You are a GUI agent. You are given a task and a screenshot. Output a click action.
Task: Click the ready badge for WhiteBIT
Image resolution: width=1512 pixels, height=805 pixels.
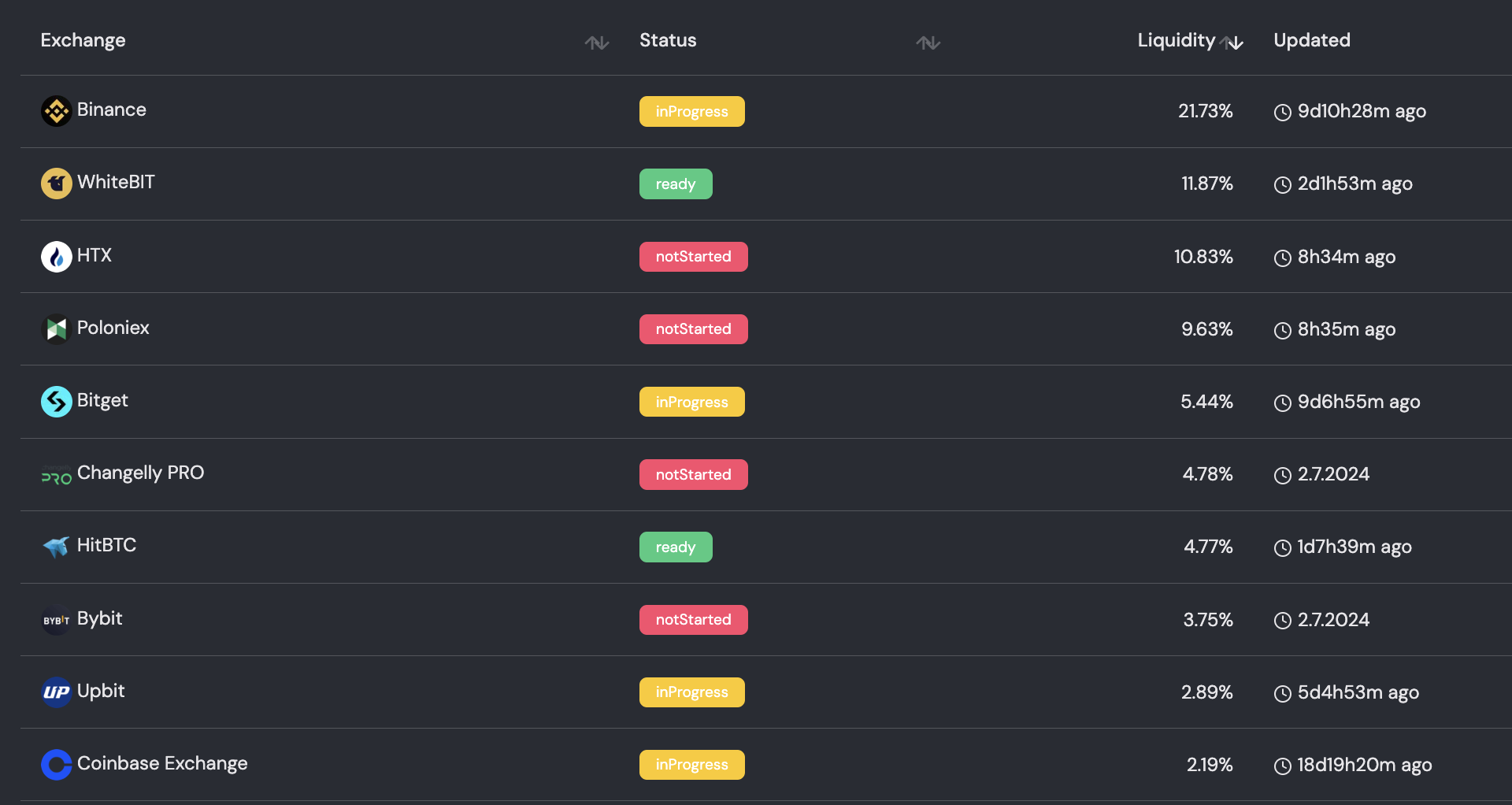[676, 184]
